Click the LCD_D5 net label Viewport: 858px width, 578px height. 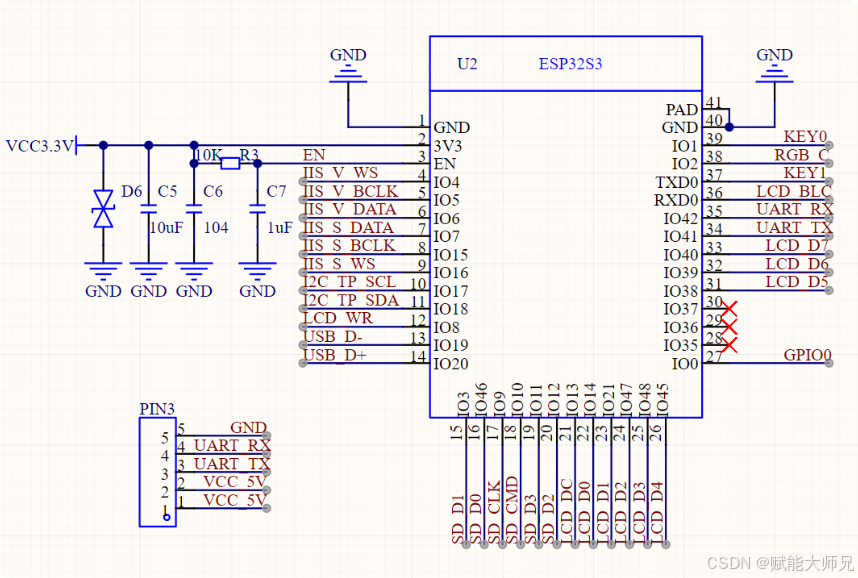pos(797,281)
